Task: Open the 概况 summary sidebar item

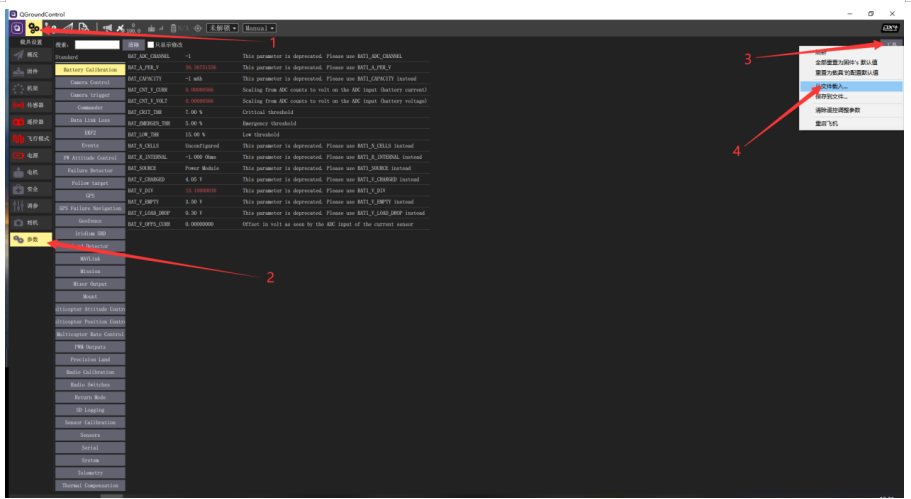Action: click(31, 55)
